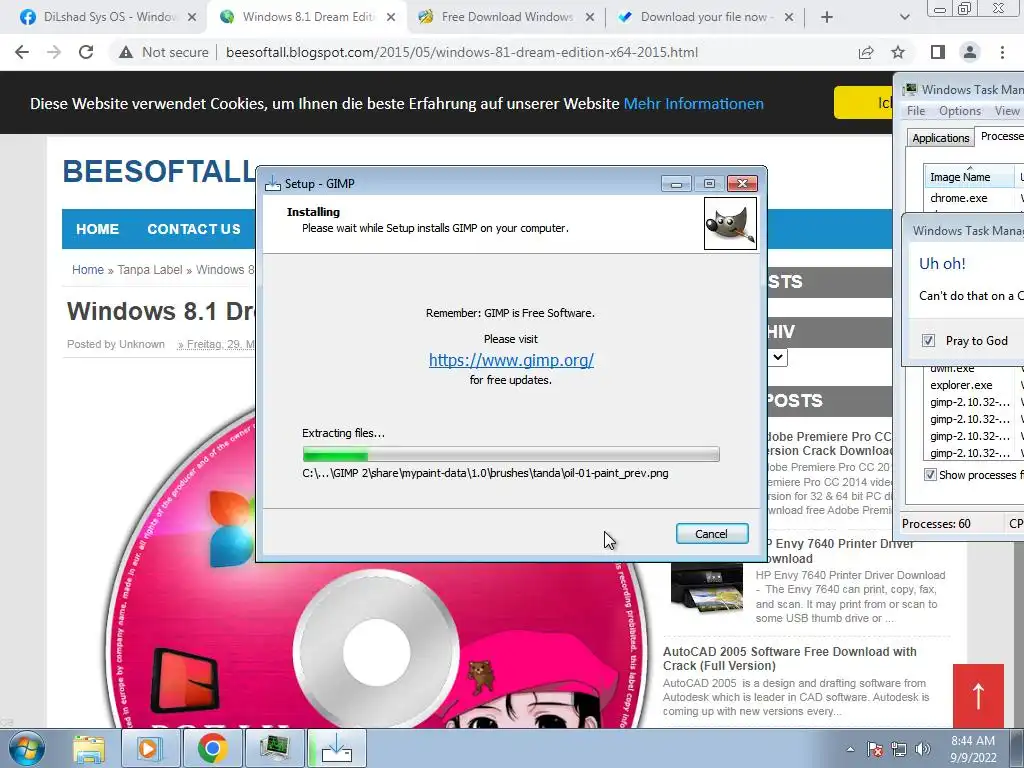1024x768 pixels.
Task: Open File Explorer from the taskbar
Action: coord(89,748)
